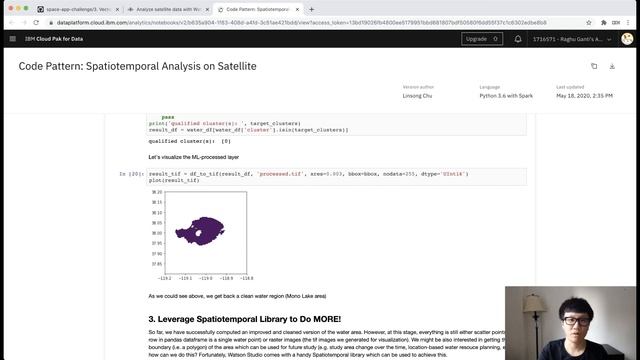Click the 'Leverage Spatiotemporal Library to Do MORE!' heading

(x=244, y=319)
